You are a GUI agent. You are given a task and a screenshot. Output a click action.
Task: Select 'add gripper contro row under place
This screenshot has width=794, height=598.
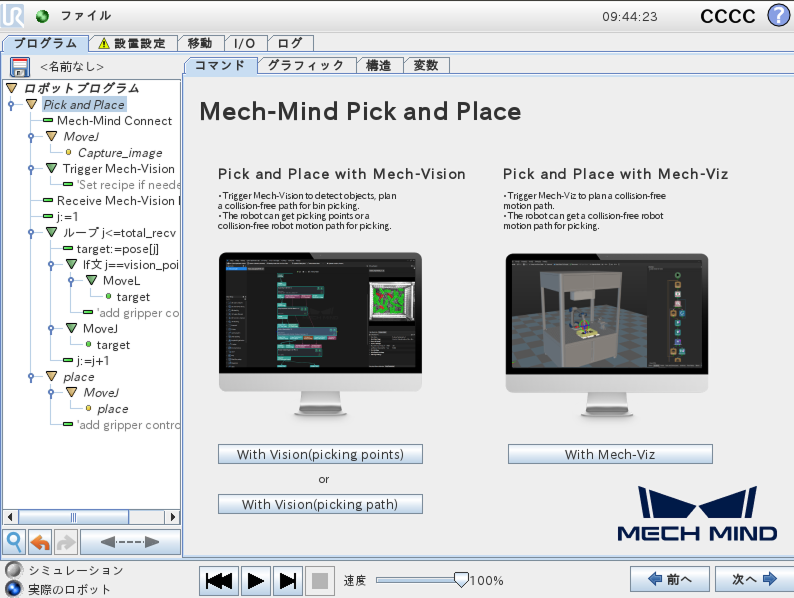(x=122, y=424)
